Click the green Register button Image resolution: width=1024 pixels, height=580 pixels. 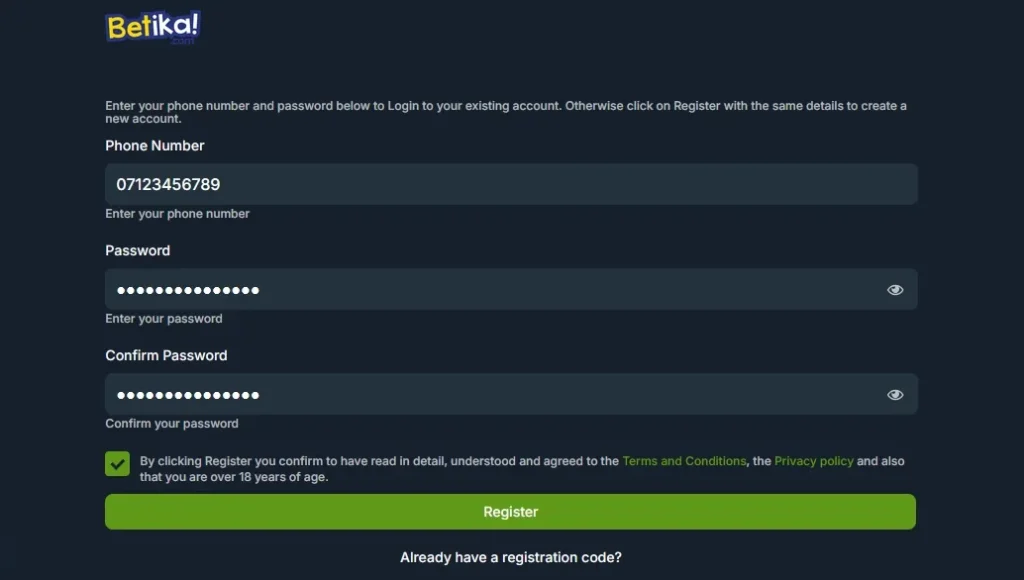coord(510,511)
